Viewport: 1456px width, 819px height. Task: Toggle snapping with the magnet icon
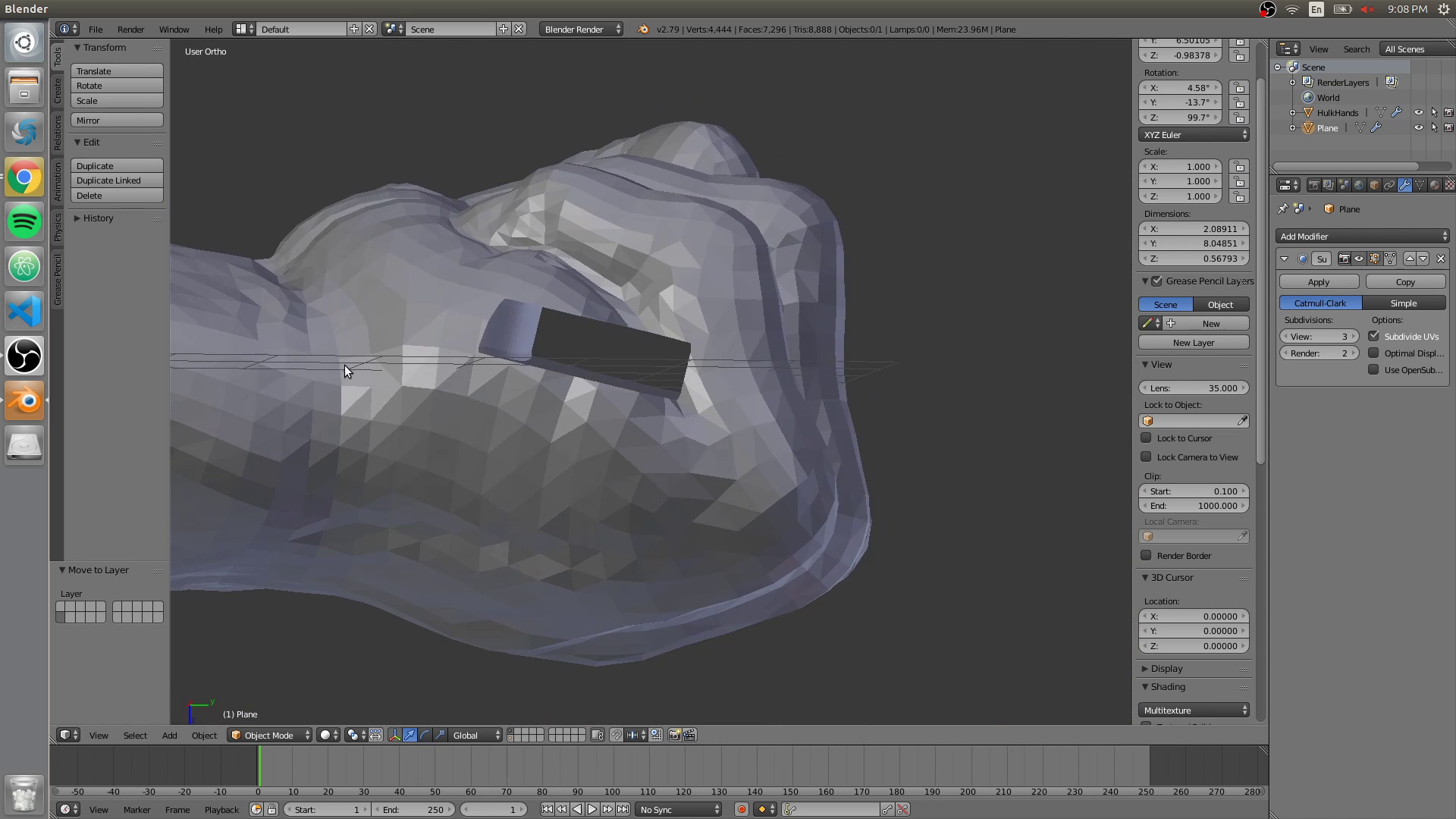coord(617,735)
